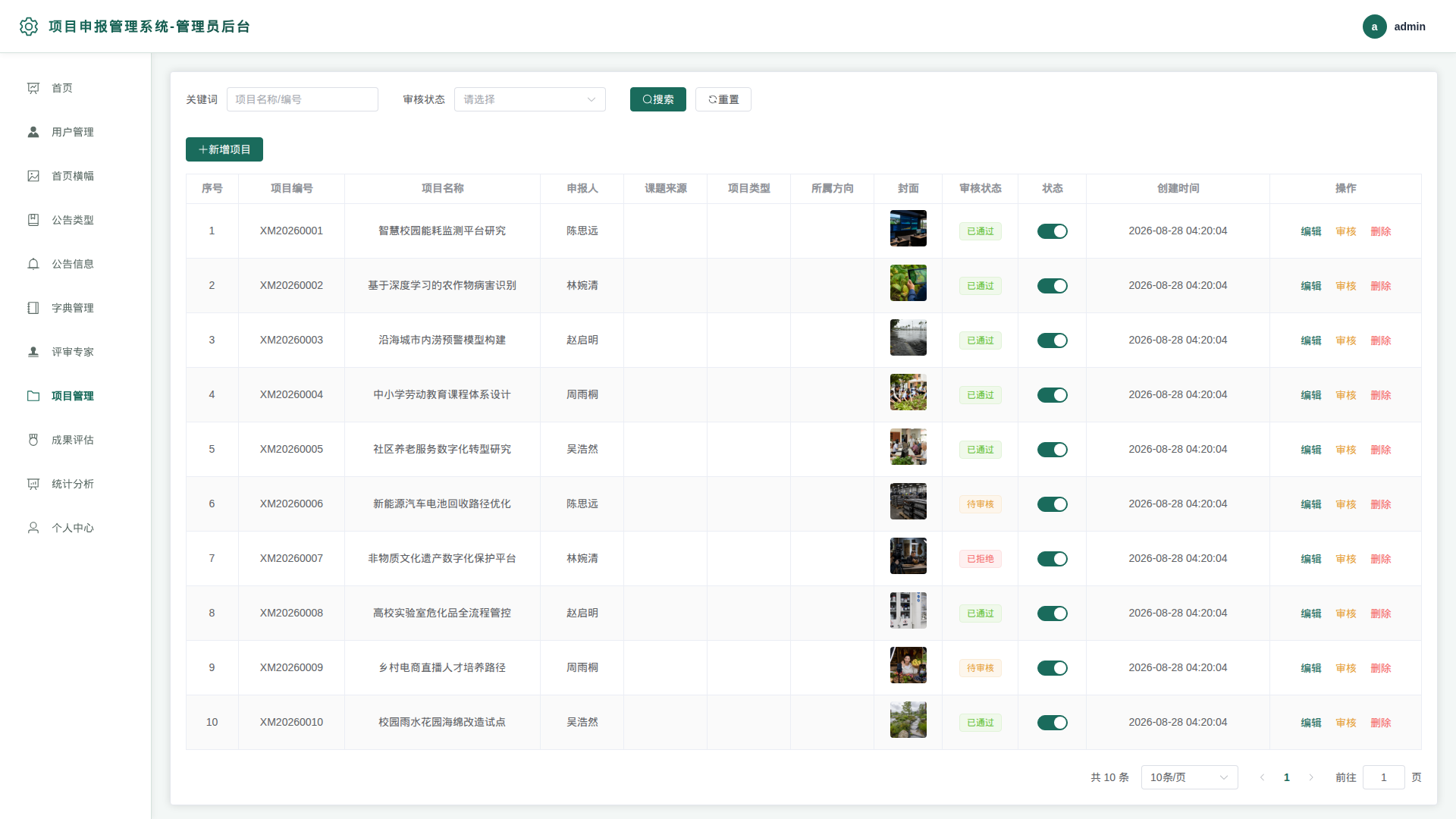Toggle status switch for XM20260002

(1052, 286)
